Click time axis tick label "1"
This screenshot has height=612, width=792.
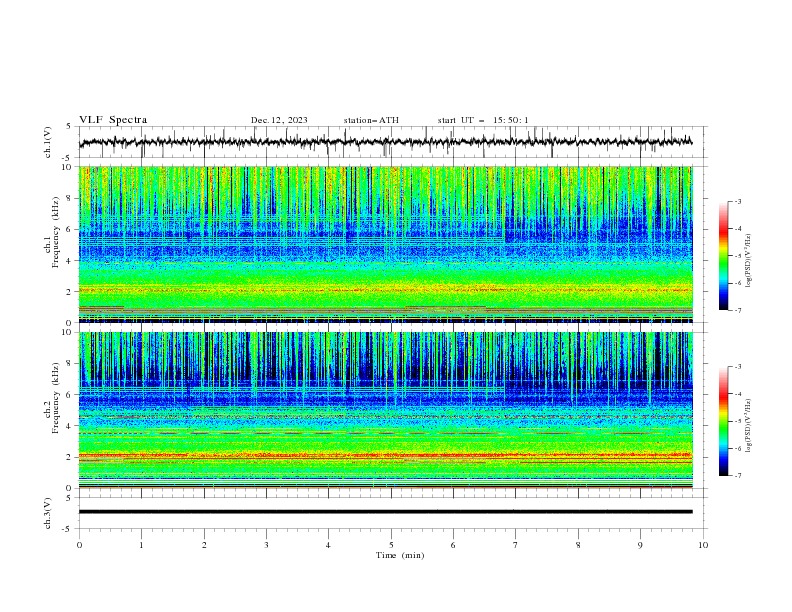(141, 545)
